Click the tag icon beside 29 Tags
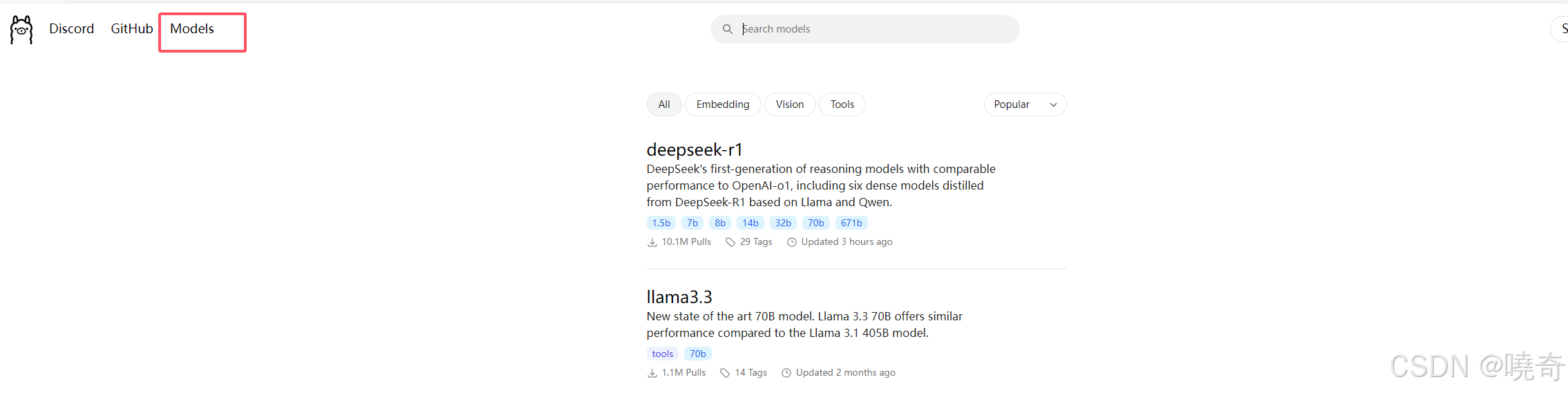The width and height of the screenshot is (1568, 393). [x=730, y=242]
